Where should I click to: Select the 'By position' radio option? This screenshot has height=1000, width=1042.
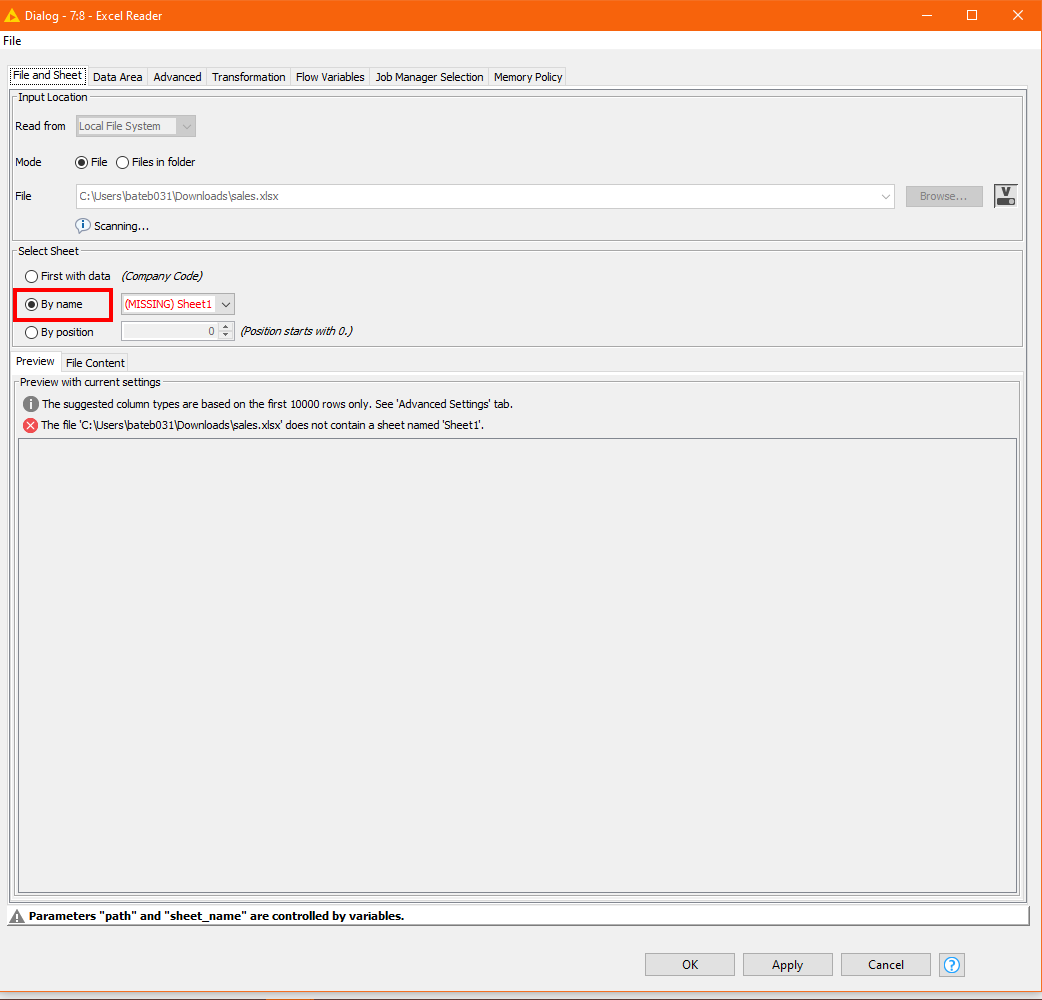coord(32,332)
